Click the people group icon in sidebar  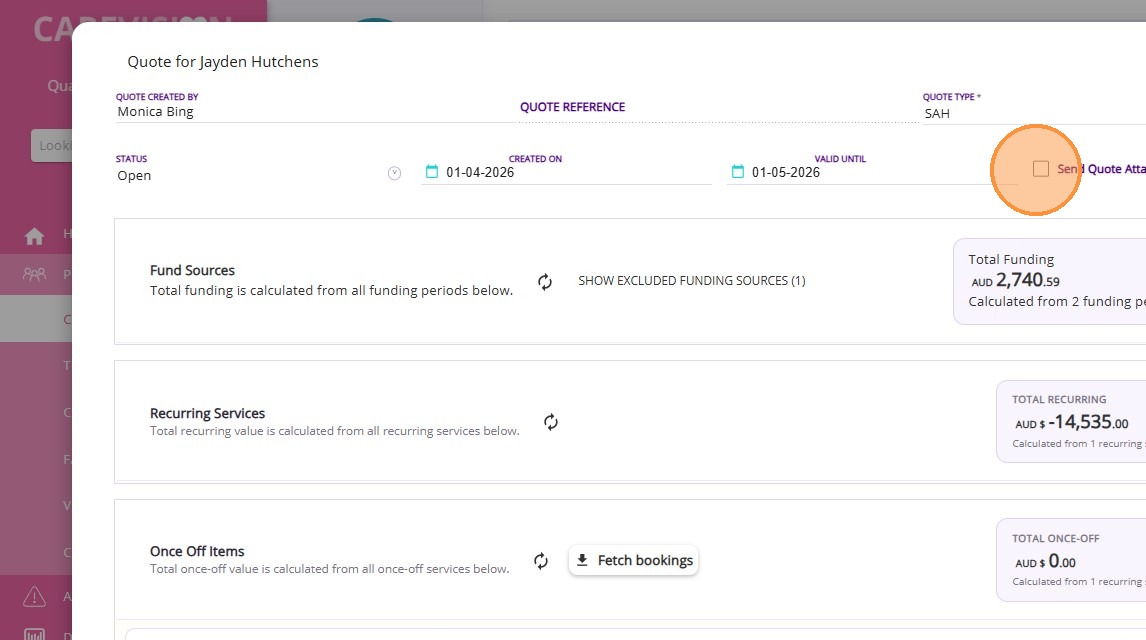point(35,273)
